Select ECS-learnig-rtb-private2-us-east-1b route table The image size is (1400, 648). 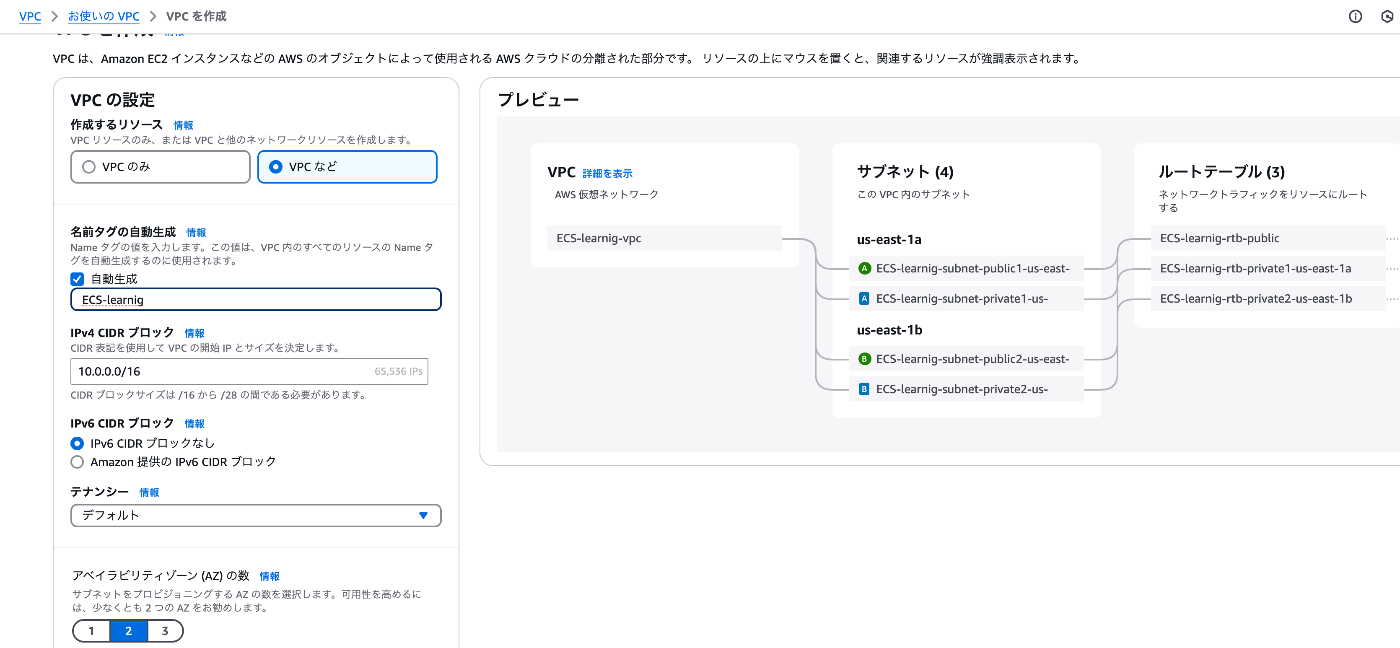1268,298
